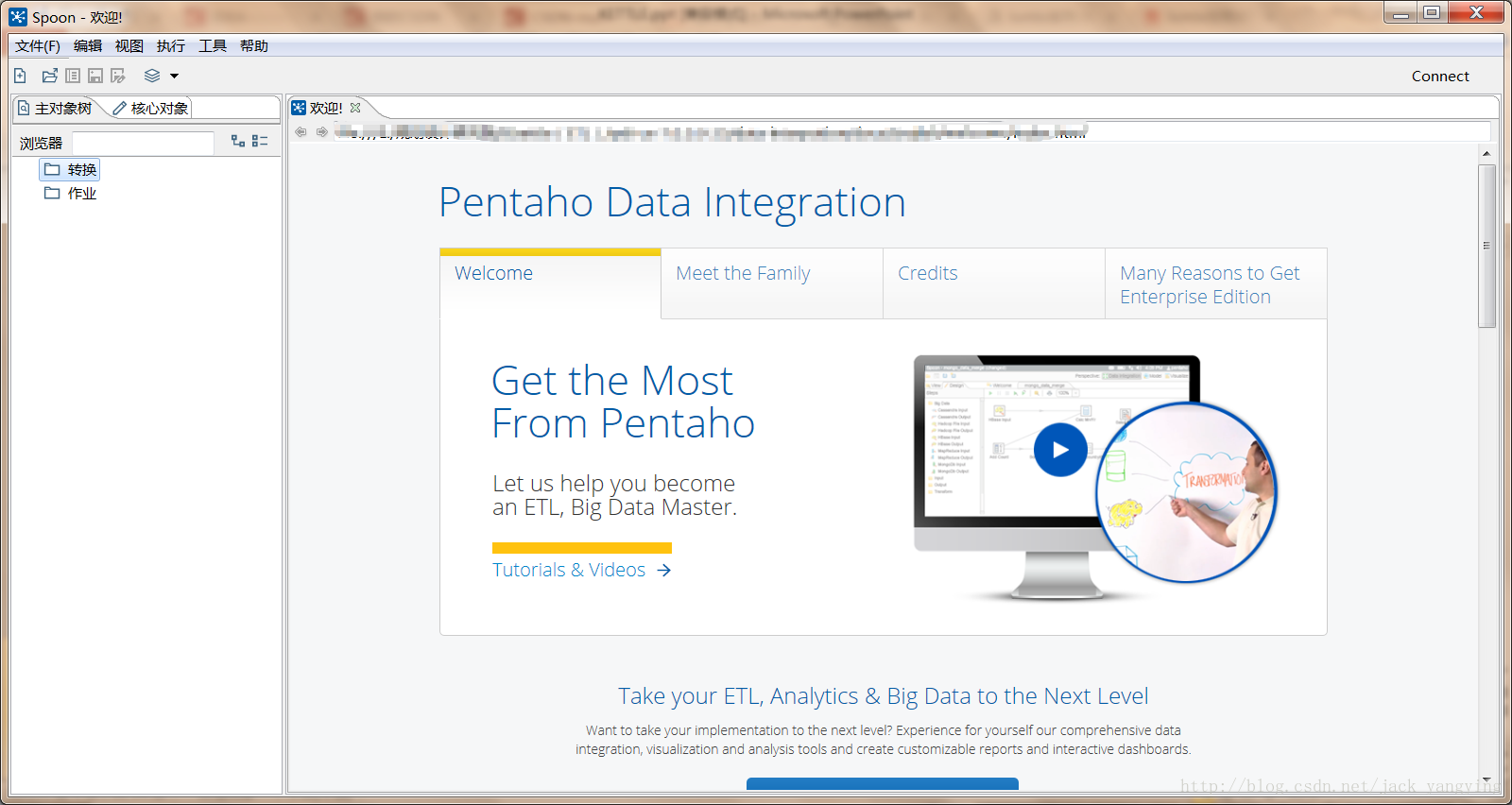Select the Credits tab

tap(994, 283)
